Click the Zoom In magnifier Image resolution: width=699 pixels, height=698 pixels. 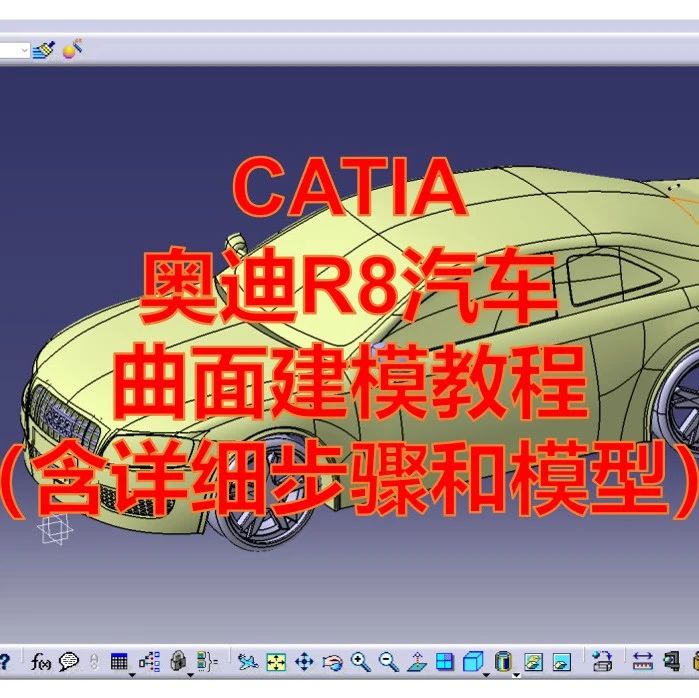pos(361,662)
